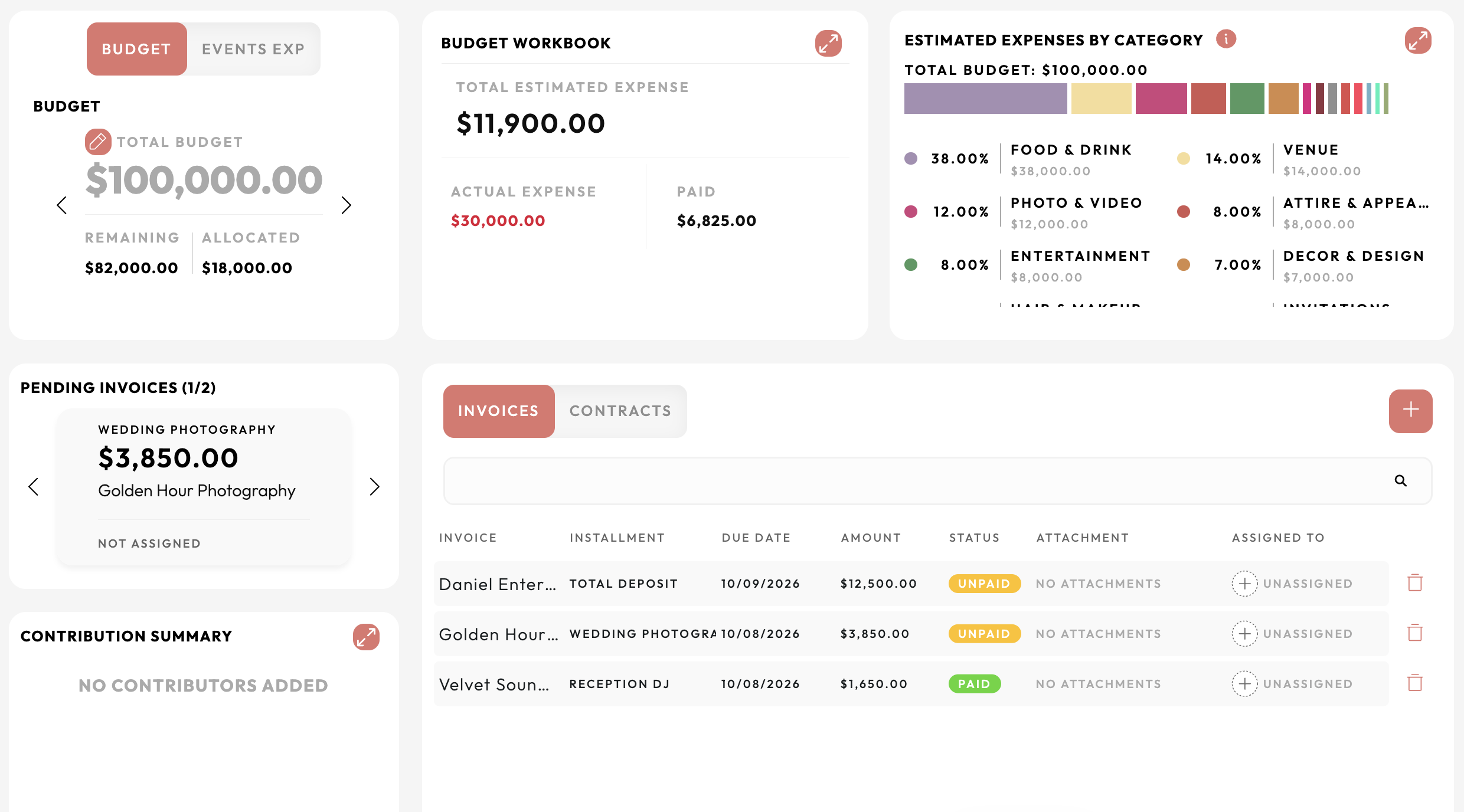Sort by the Due Date column header

coord(756,538)
